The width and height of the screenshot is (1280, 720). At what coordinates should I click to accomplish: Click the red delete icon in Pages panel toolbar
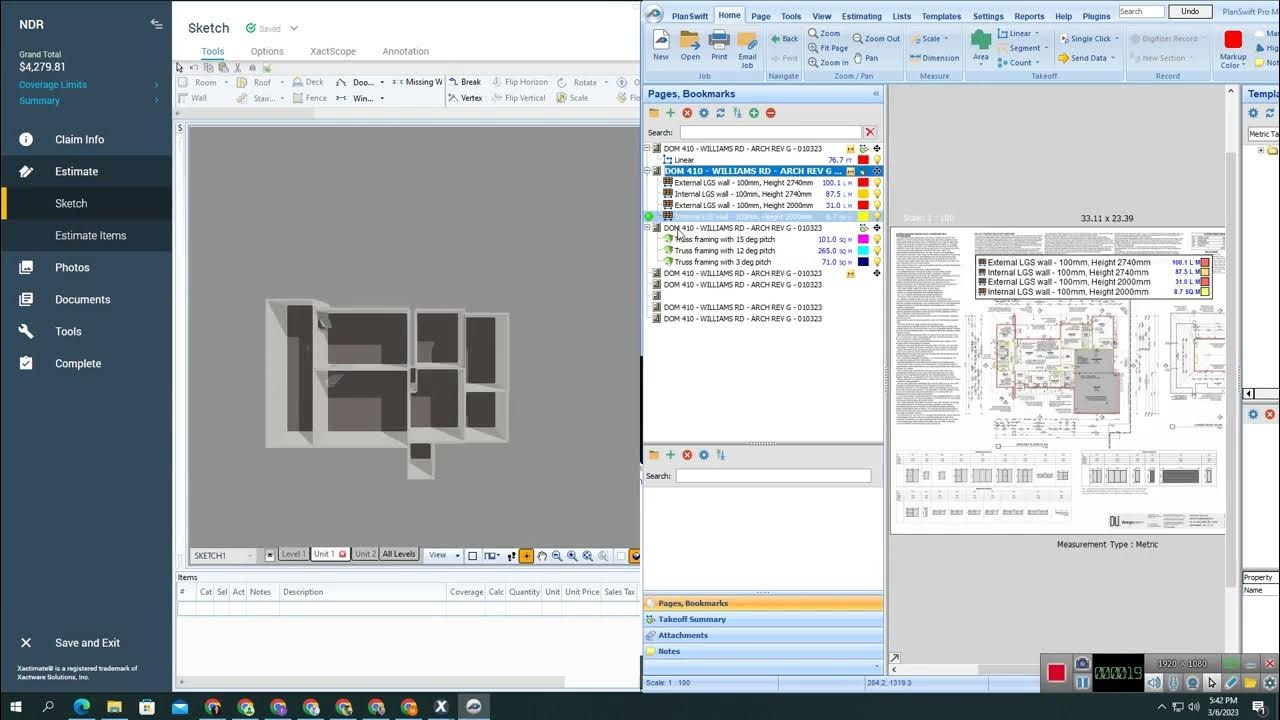coord(687,113)
